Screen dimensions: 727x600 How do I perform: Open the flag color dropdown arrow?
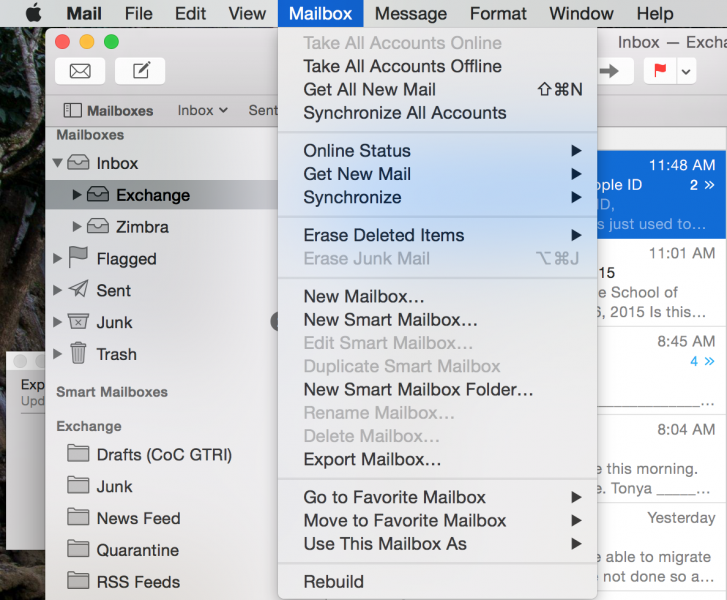(x=686, y=71)
